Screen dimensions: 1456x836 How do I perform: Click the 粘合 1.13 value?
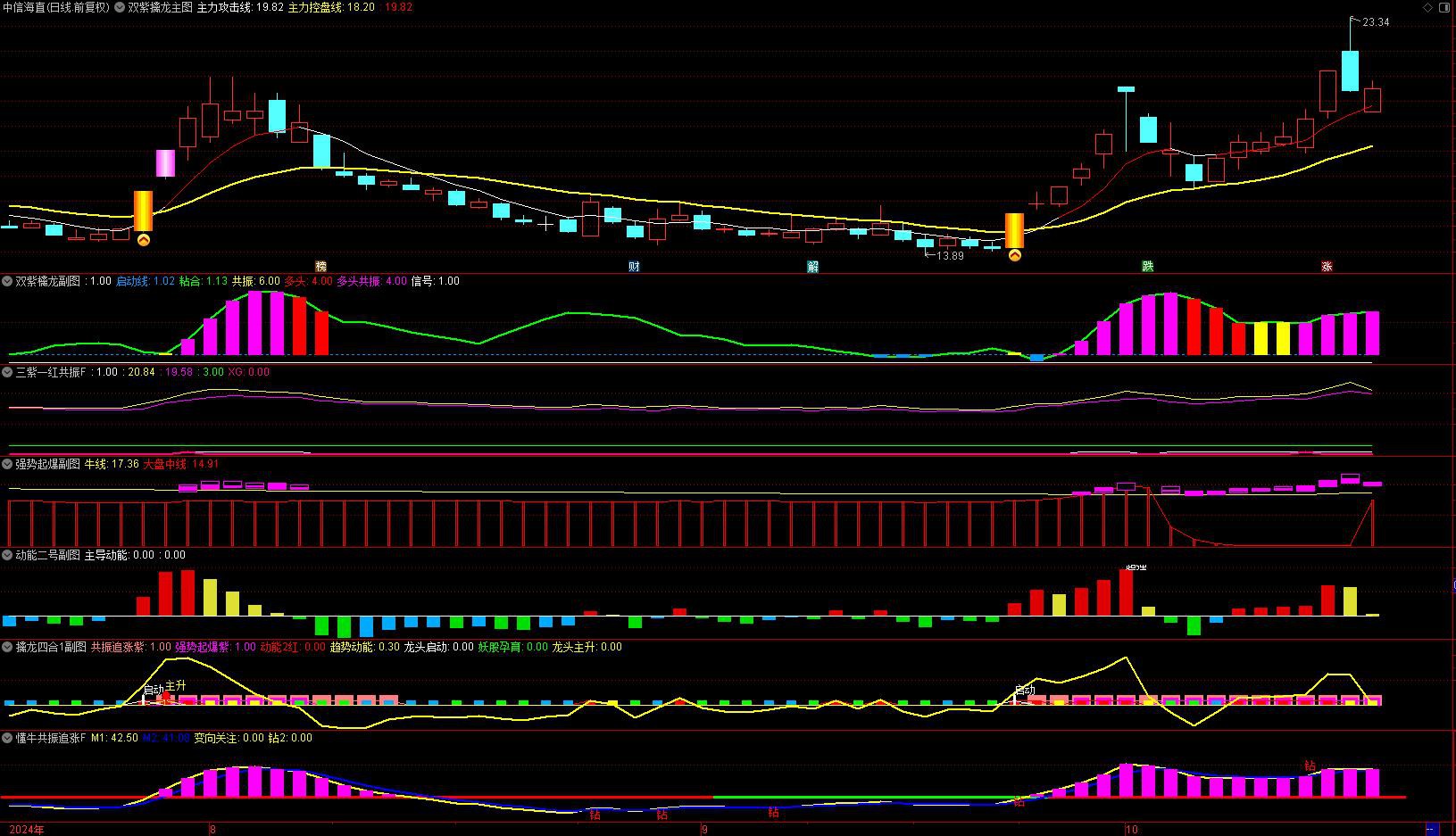(204, 281)
